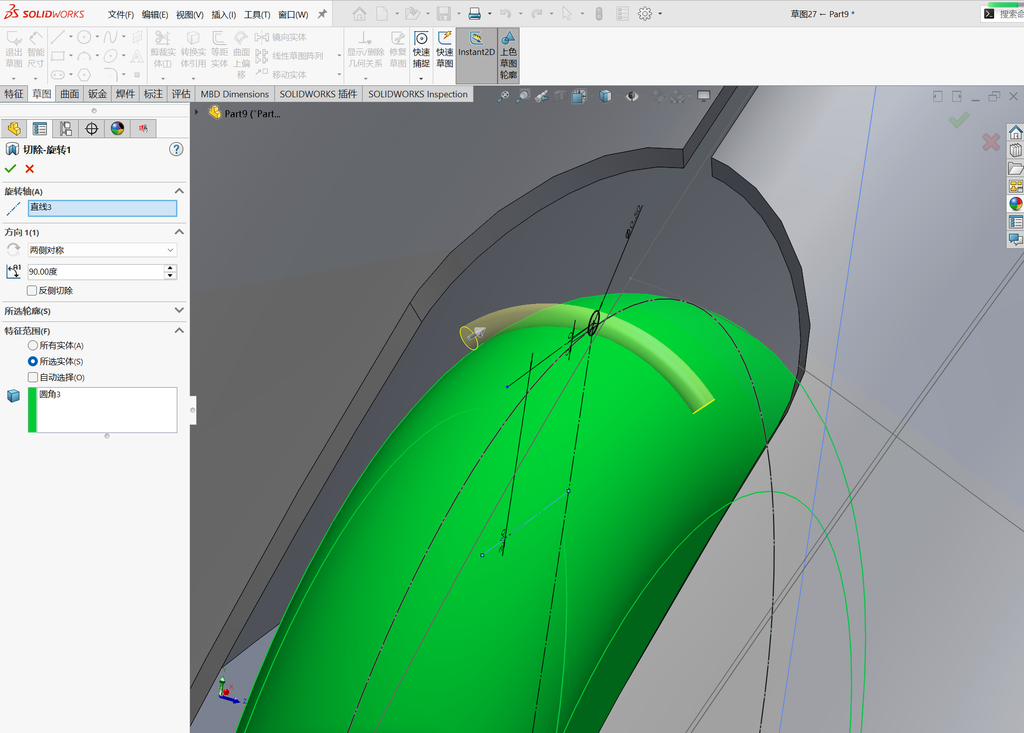Expand the Part9 flyout tree

197,112
